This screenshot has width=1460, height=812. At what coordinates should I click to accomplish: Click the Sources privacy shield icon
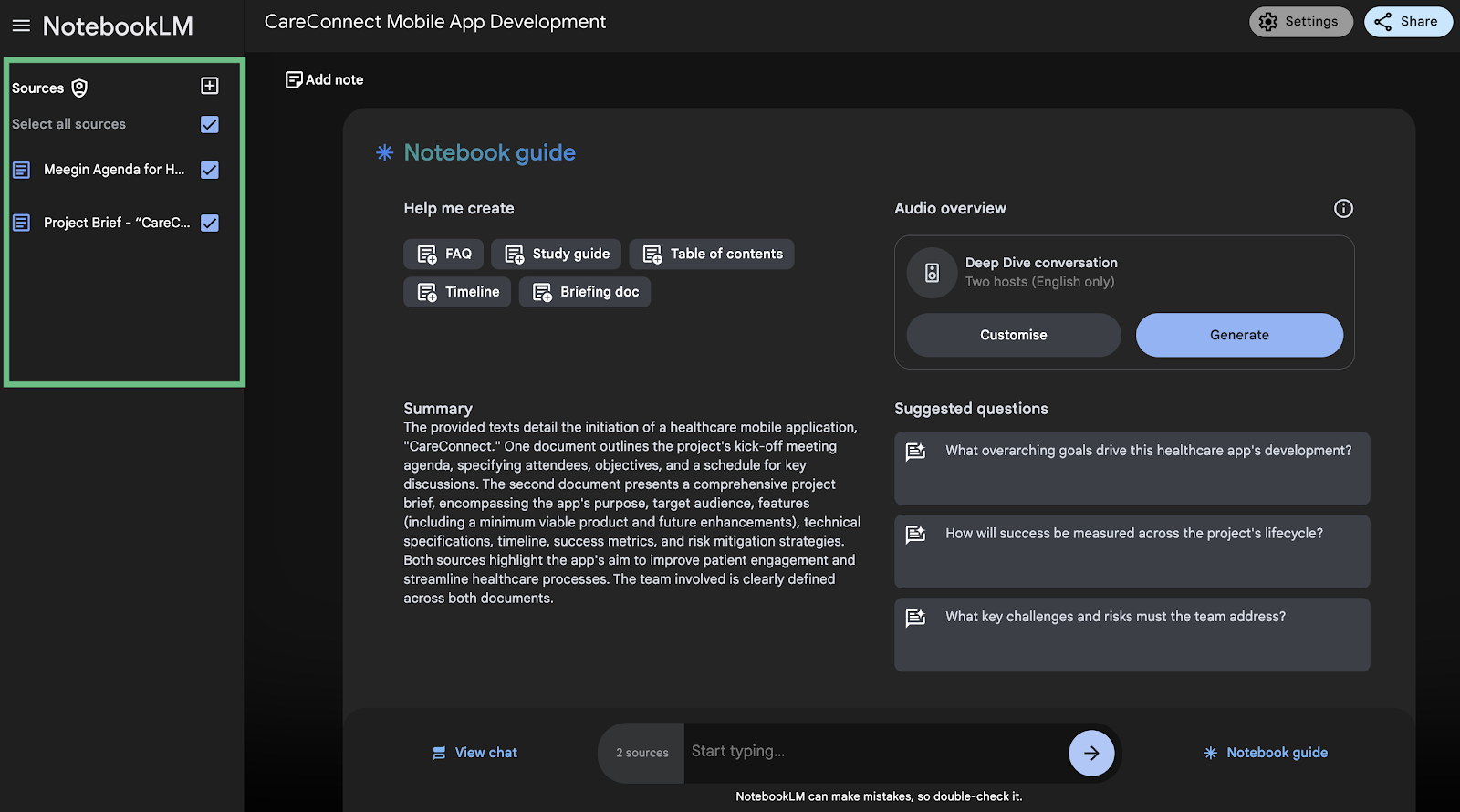79,88
